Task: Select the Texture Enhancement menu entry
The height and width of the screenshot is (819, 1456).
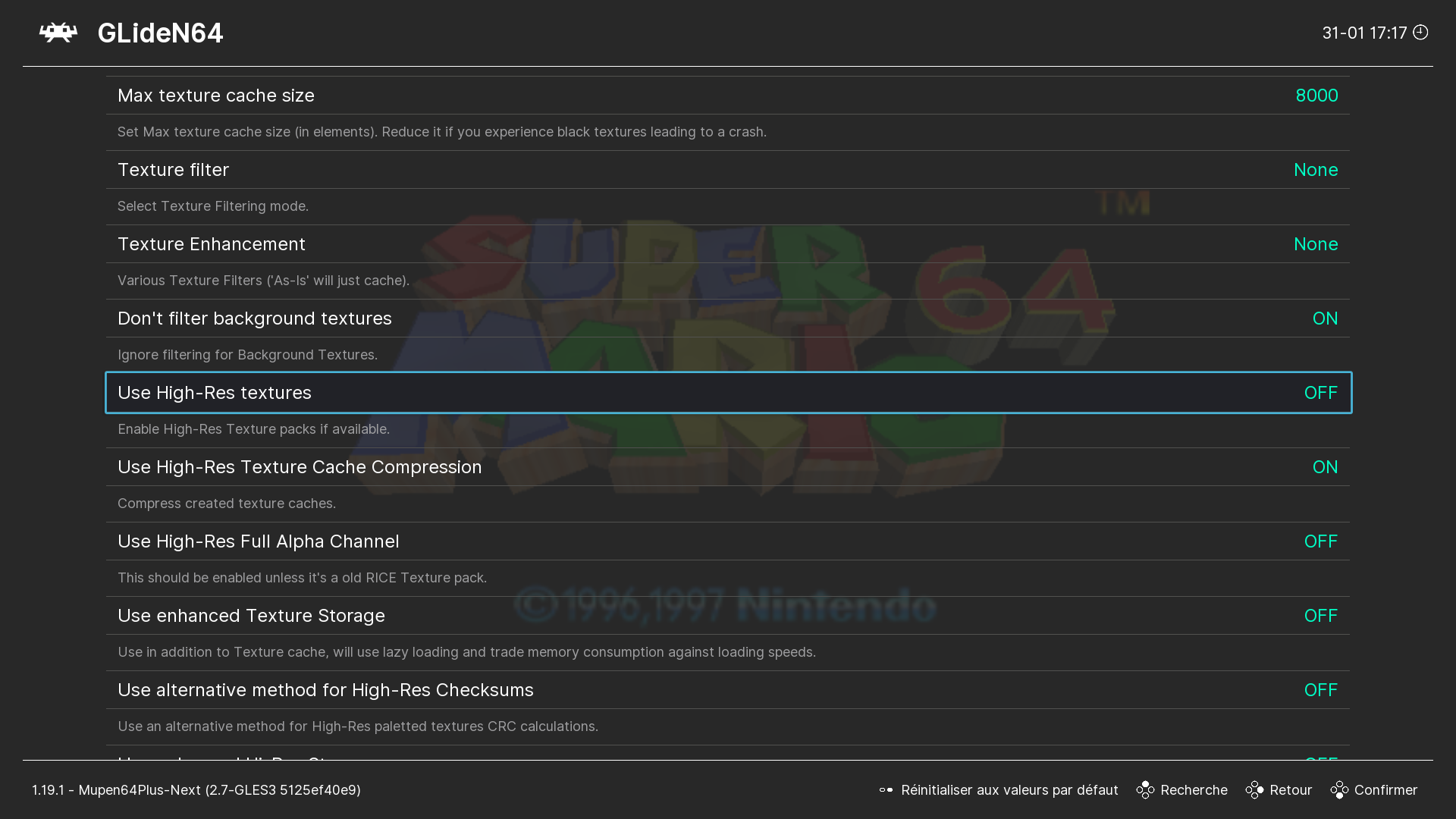Action: click(728, 244)
